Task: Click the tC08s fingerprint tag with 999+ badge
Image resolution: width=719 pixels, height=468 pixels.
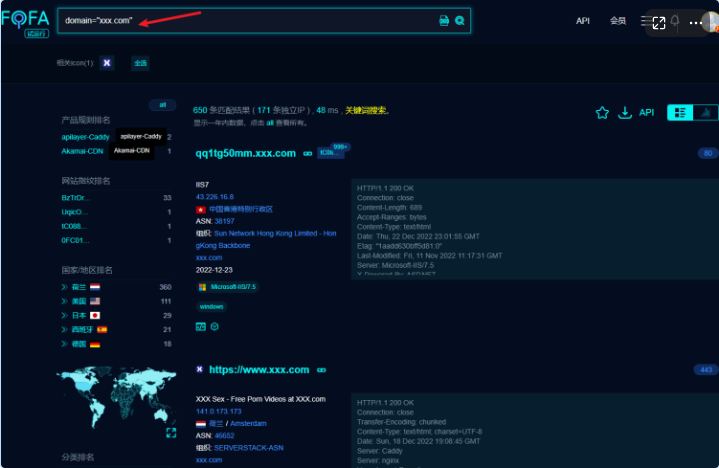Action: (331, 152)
